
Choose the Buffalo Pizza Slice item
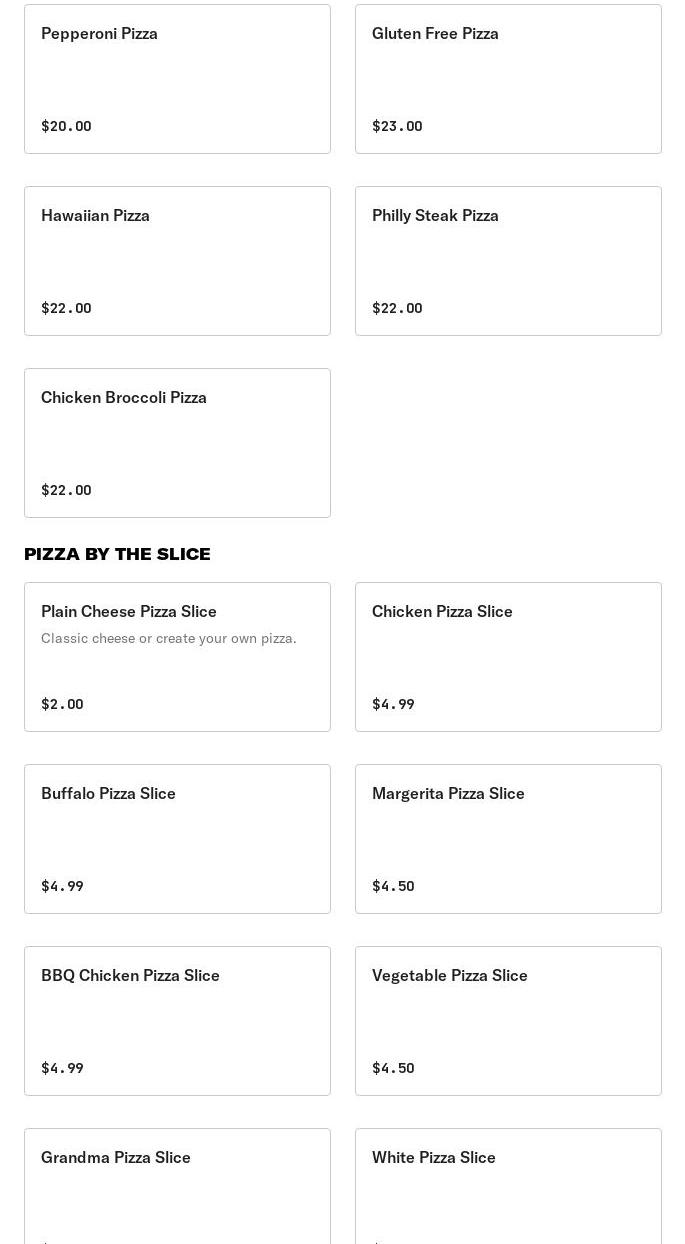click(x=177, y=839)
